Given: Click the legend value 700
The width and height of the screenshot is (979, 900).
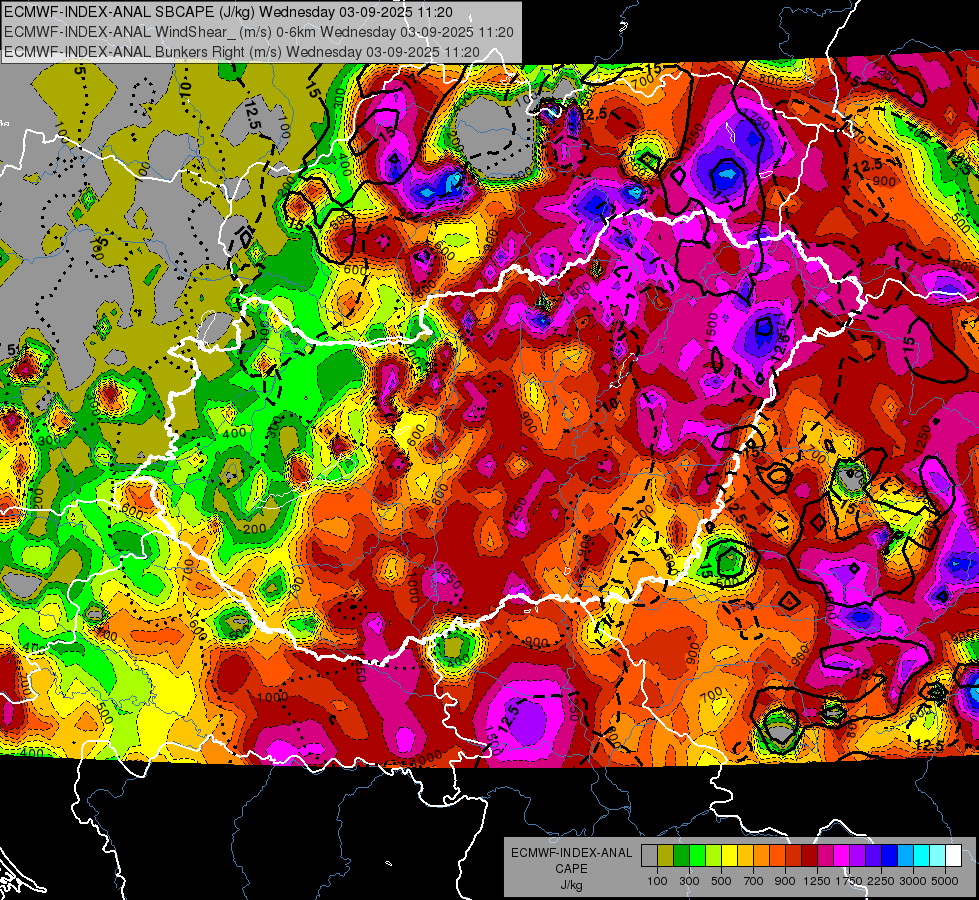Looking at the screenshot, I should coord(754,881).
